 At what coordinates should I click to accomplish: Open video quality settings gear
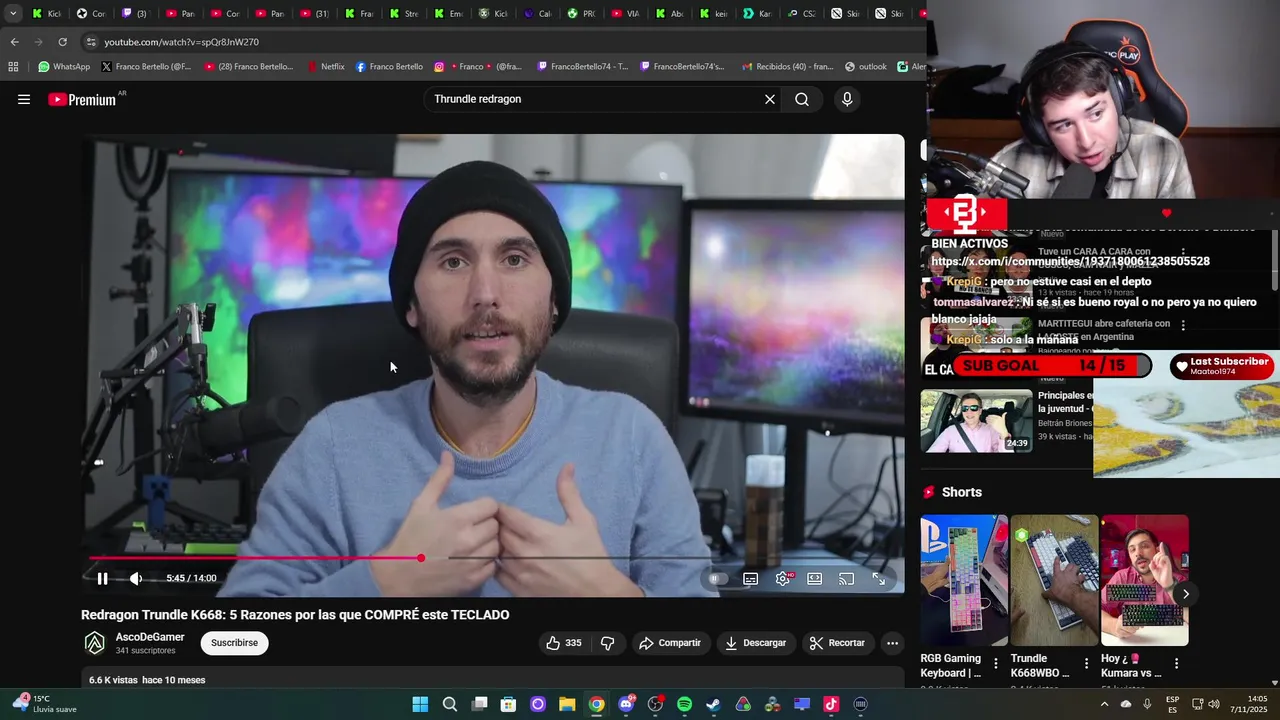tap(783, 578)
